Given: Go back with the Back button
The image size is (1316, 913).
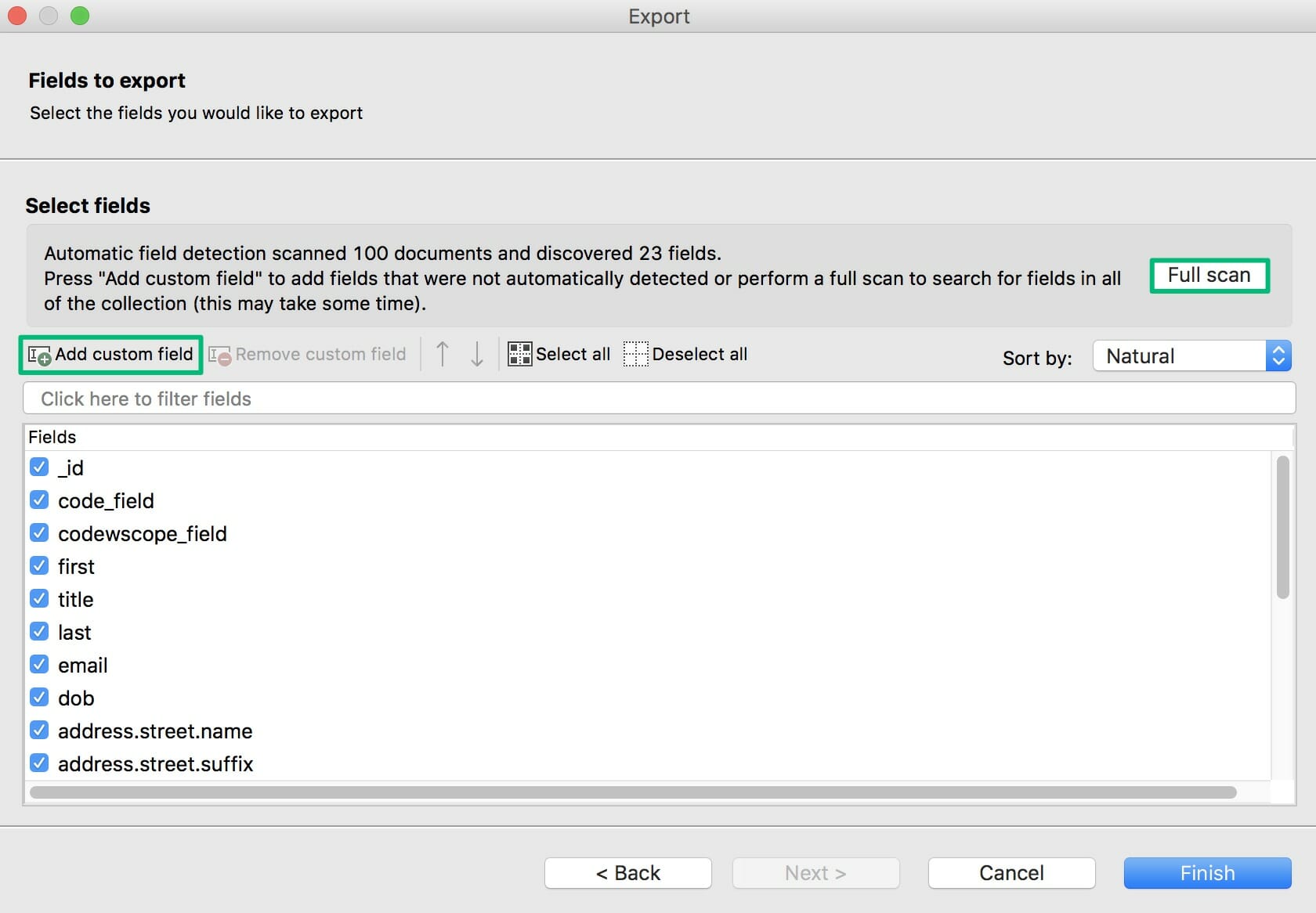Looking at the screenshot, I should (x=628, y=873).
